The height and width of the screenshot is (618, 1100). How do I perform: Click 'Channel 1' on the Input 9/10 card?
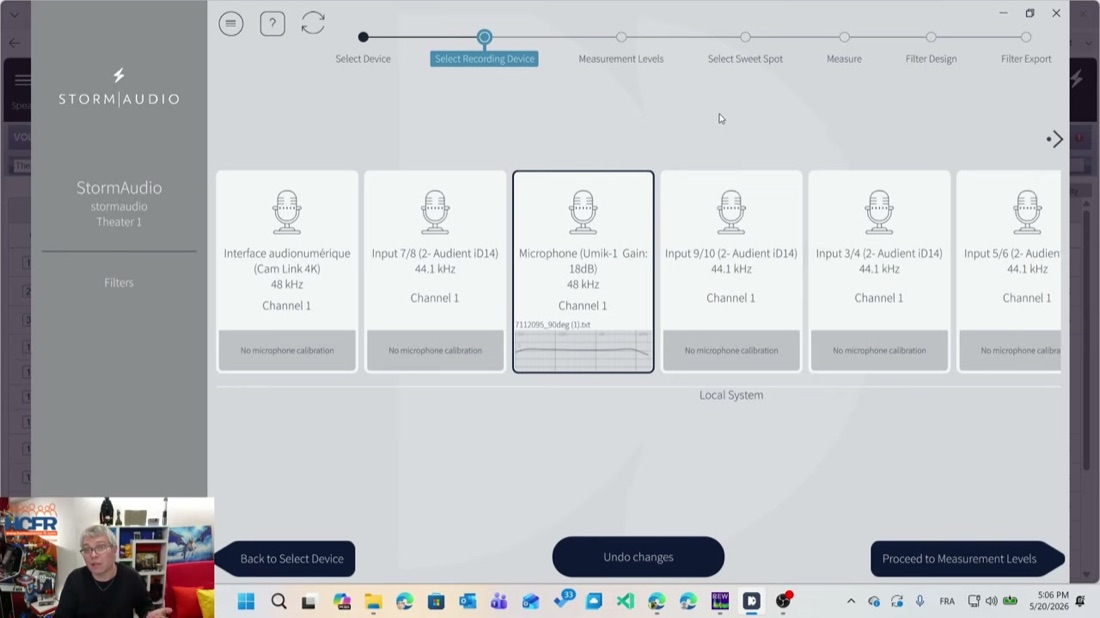730,298
